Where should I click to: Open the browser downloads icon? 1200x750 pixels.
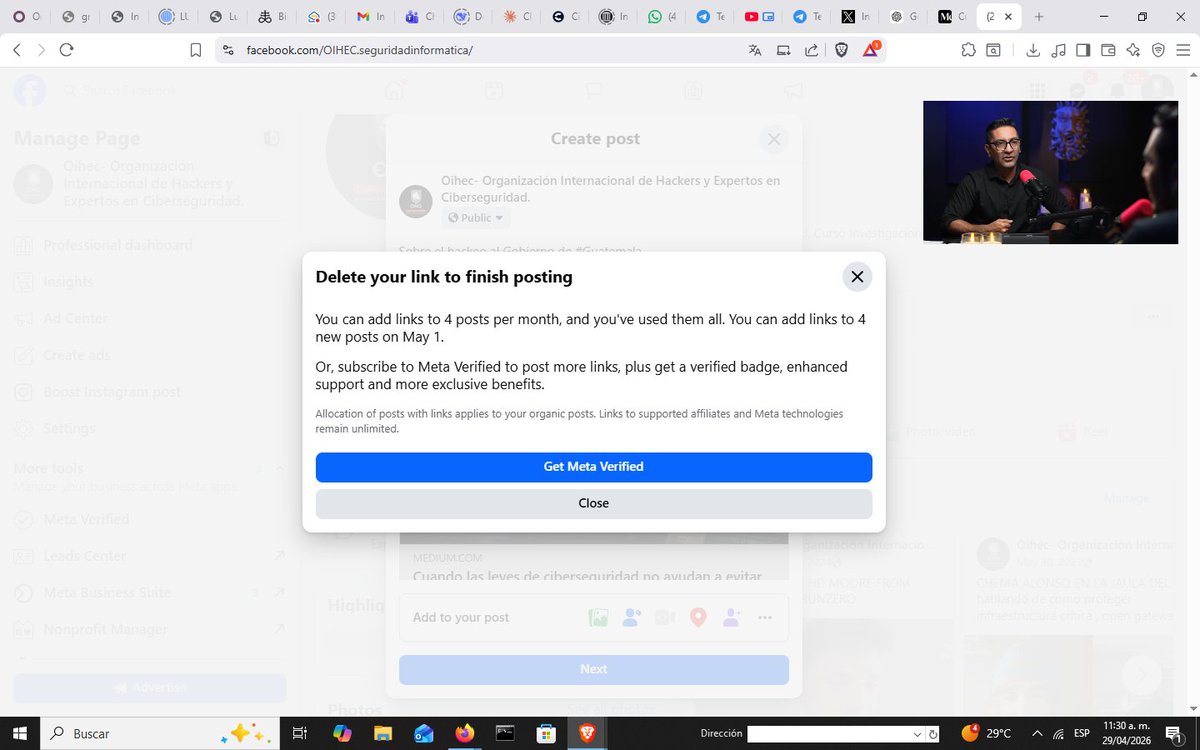[1033, 50]
